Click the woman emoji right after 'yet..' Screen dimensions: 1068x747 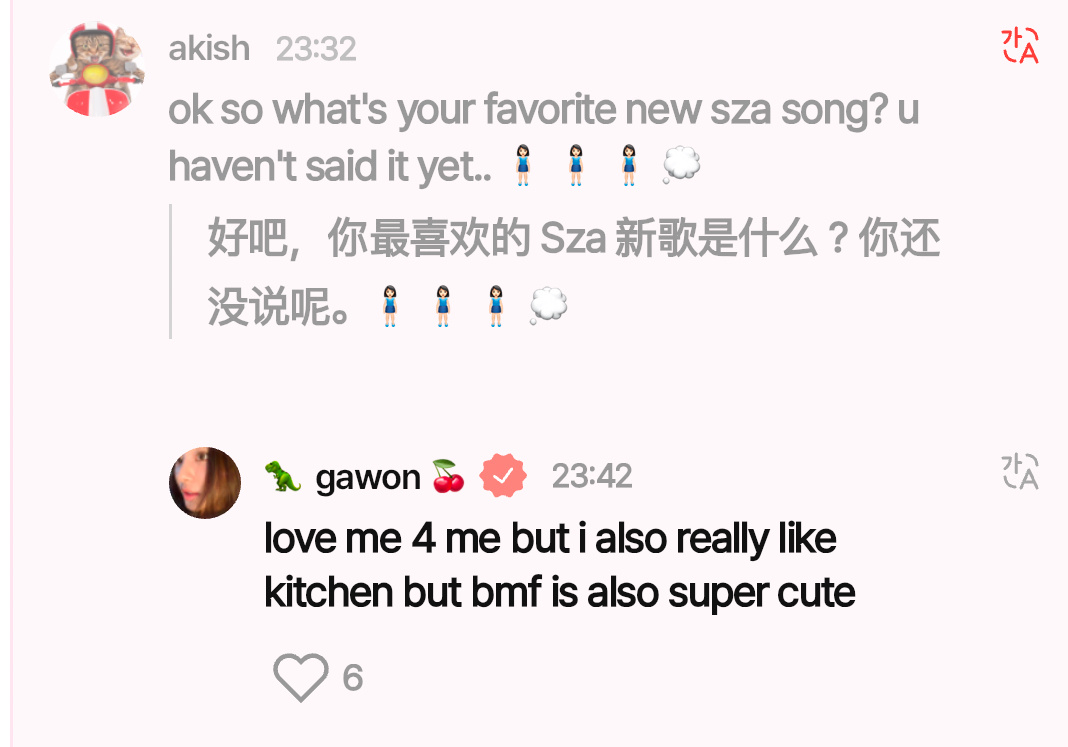coord(522,165)
